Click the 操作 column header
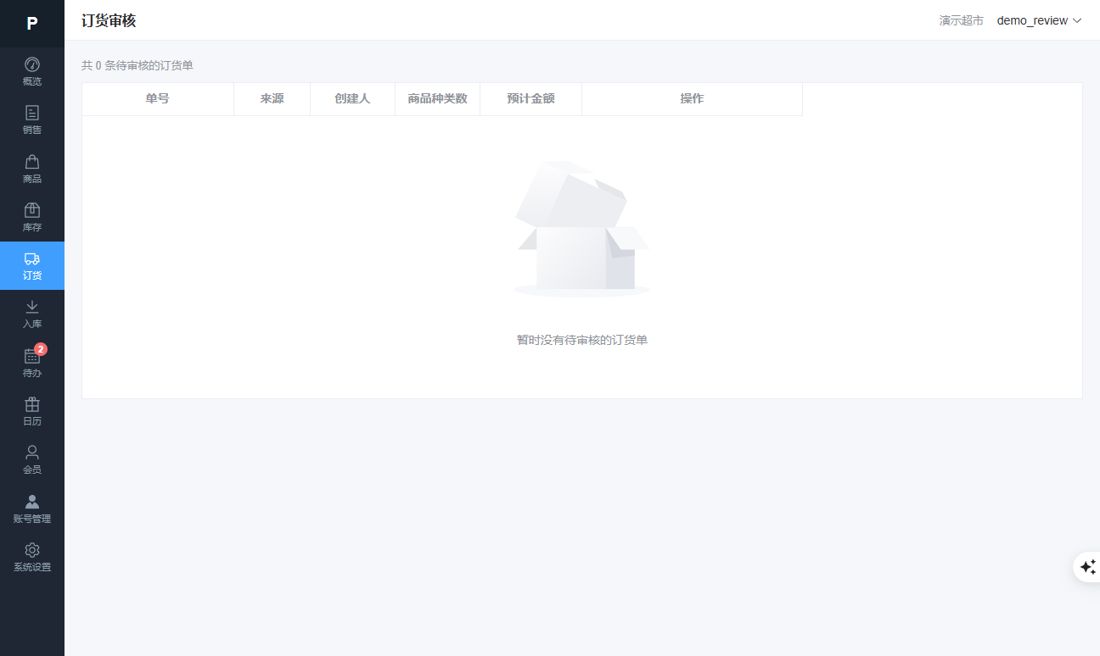The width and height of the screenshot is (1100, 656). coord(692,99)
